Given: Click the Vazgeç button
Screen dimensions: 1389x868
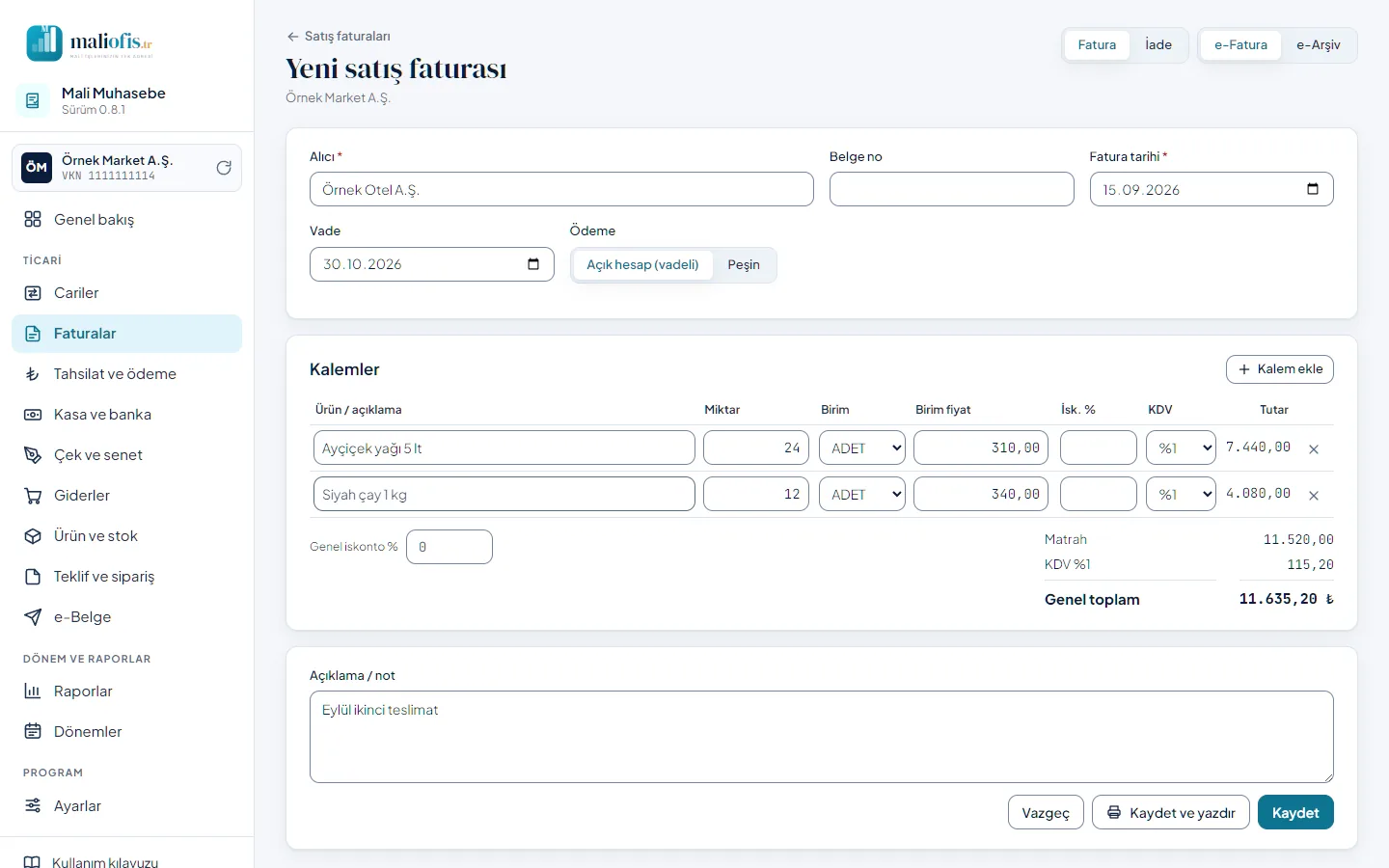Looking at the screenshot, I should (x=1046, y=813).
